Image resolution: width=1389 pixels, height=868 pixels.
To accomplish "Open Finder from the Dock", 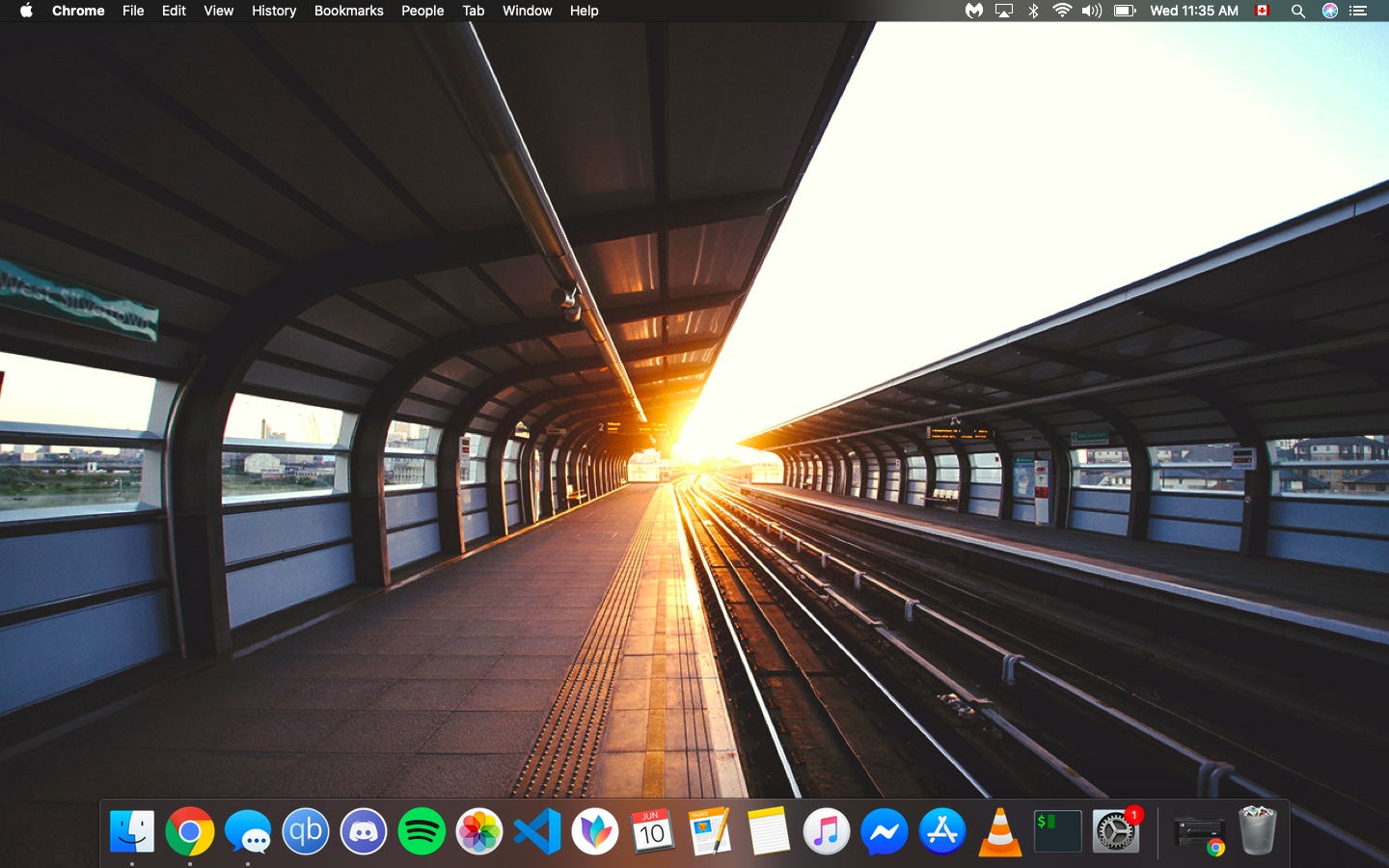I will (132, 831).
